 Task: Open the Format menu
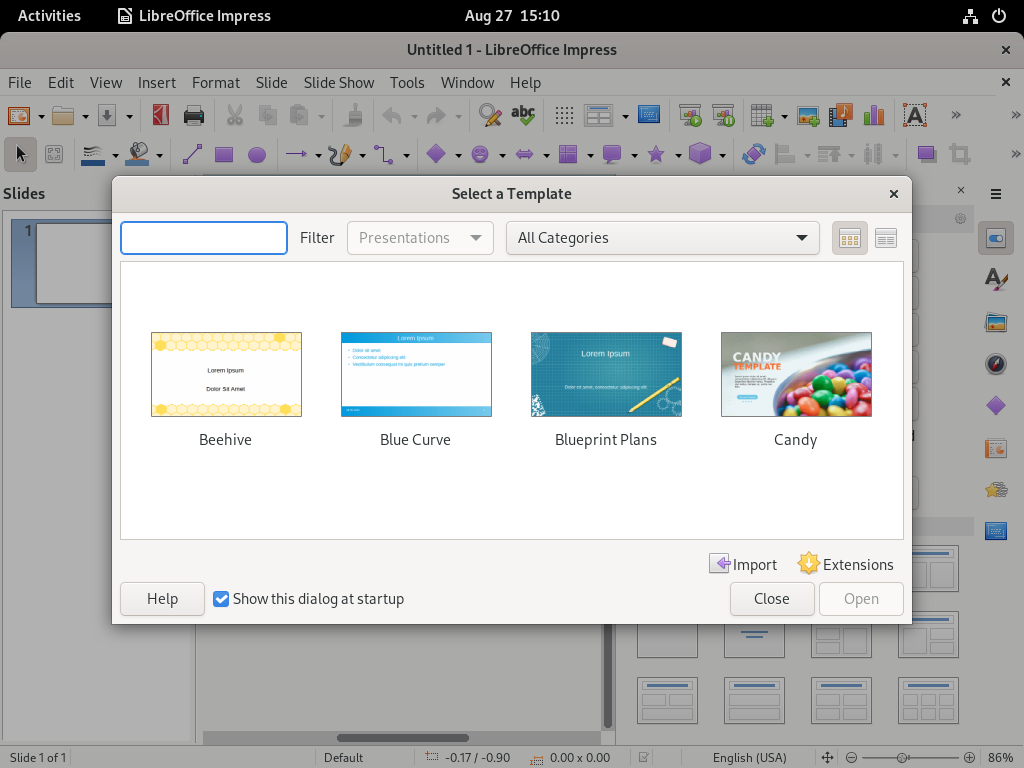click(x=216, y=83)
